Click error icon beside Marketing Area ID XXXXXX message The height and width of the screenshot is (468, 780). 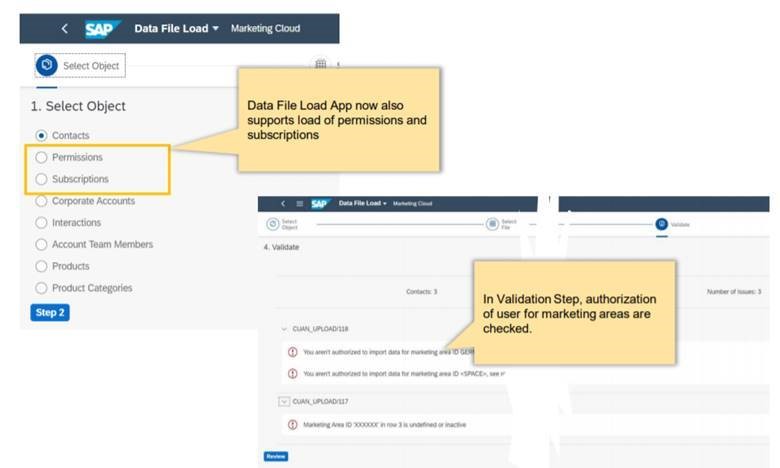point(292,425)
